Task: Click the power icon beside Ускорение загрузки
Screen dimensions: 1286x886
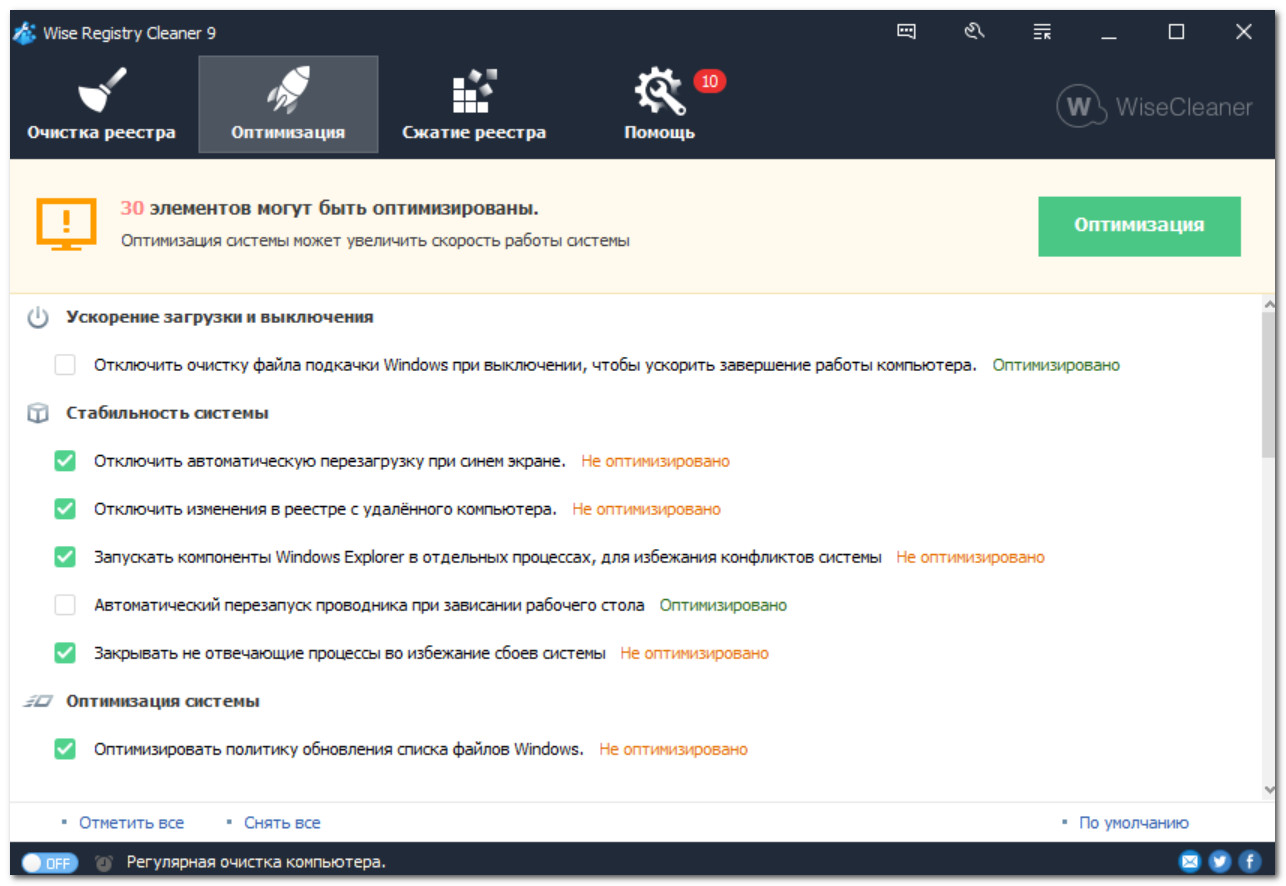Action: pos(38,318)
